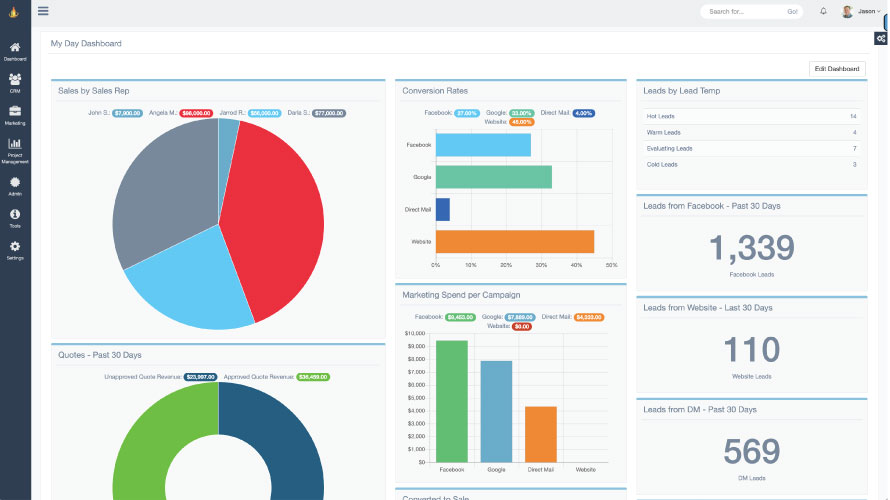
Task: Select the Cold Leads row
Action: tap(751, 165)
